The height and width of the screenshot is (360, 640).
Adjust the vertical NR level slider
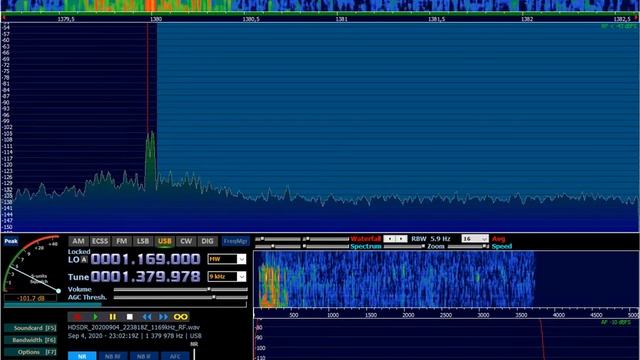[x=194, y=354]
